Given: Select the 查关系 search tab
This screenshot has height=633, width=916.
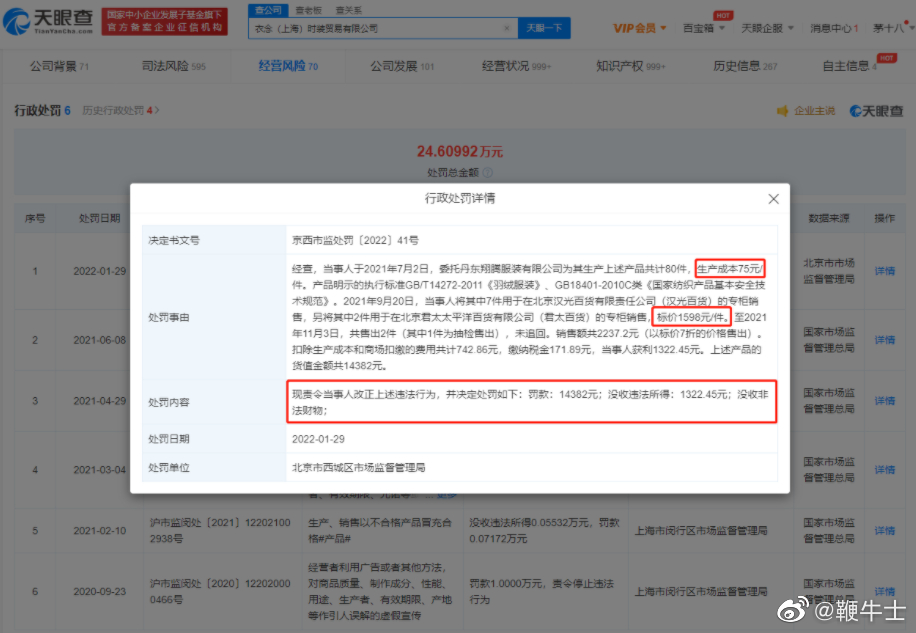Looking at the screenshot, I should click(349, 10).
